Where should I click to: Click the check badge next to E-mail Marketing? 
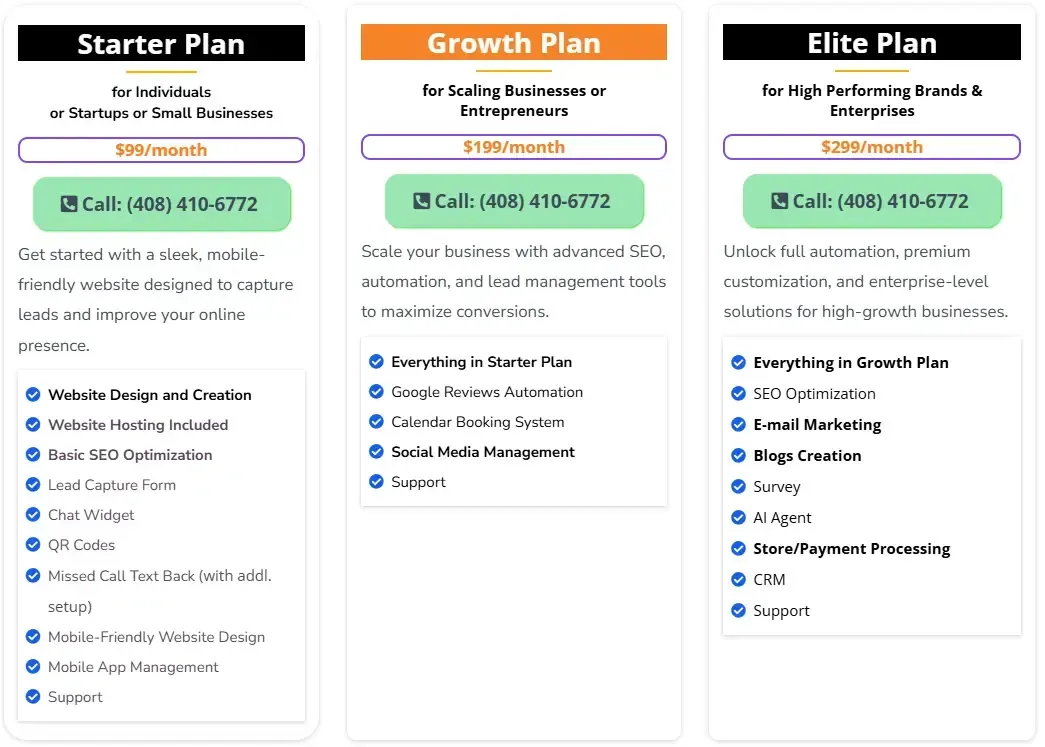tap(738, 424)
